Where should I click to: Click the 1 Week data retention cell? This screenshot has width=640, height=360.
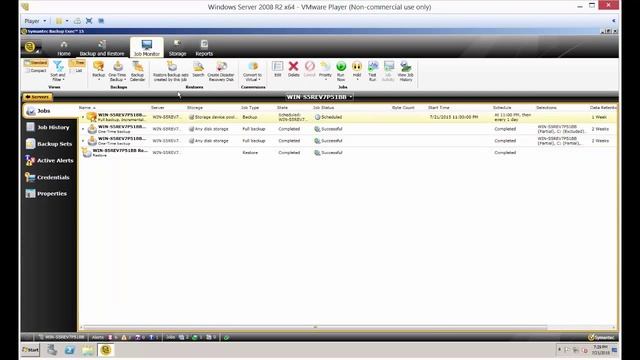point(599,117)
